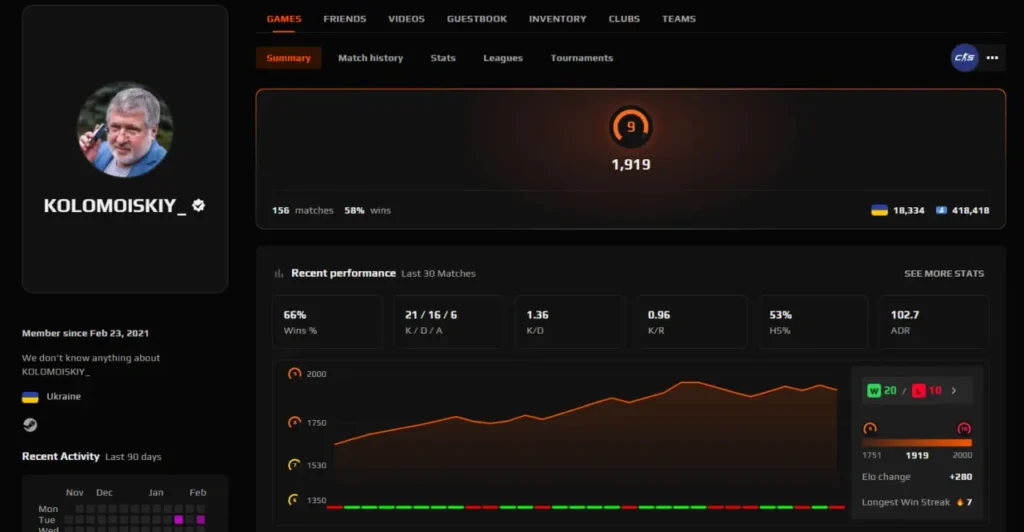
Task: Select the Tournaments tab
Action: point(581,58)
